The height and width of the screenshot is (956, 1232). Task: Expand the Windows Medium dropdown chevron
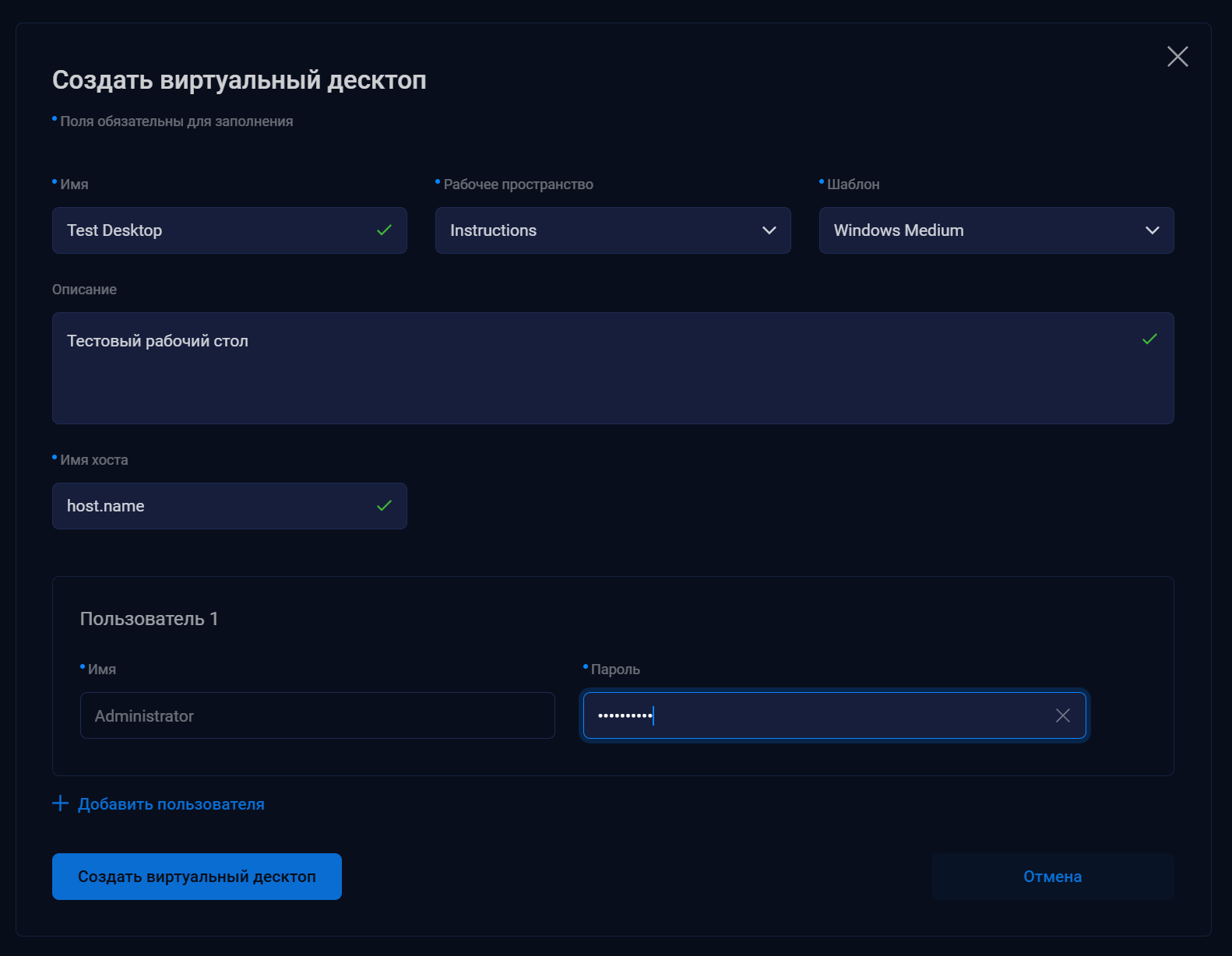[1152, 230]
